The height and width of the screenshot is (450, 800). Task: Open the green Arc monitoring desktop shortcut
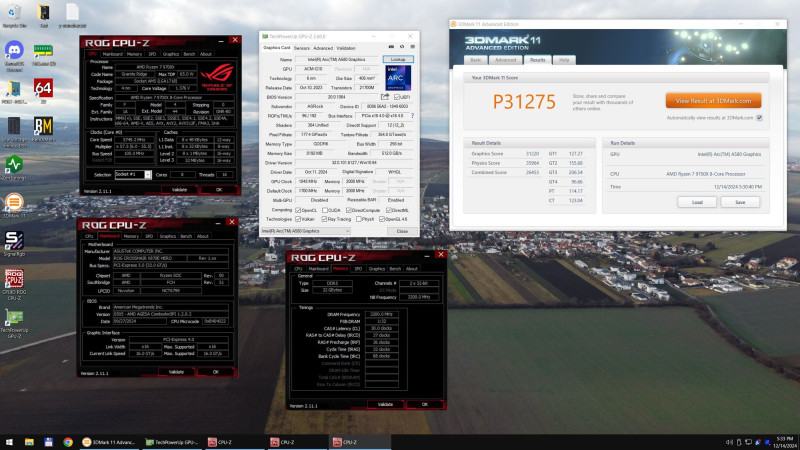(x=14, y=167)
